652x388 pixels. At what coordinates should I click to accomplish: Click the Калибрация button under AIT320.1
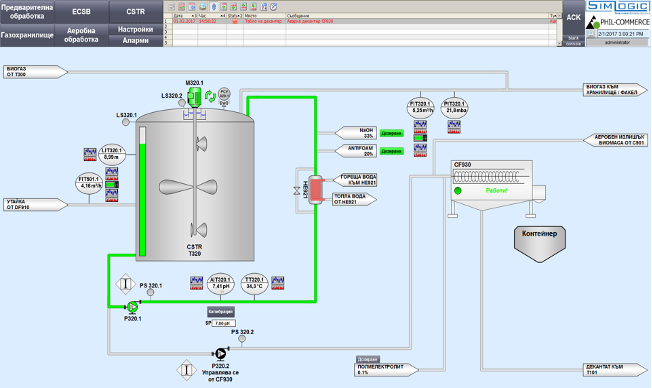[x=221, y=312]
